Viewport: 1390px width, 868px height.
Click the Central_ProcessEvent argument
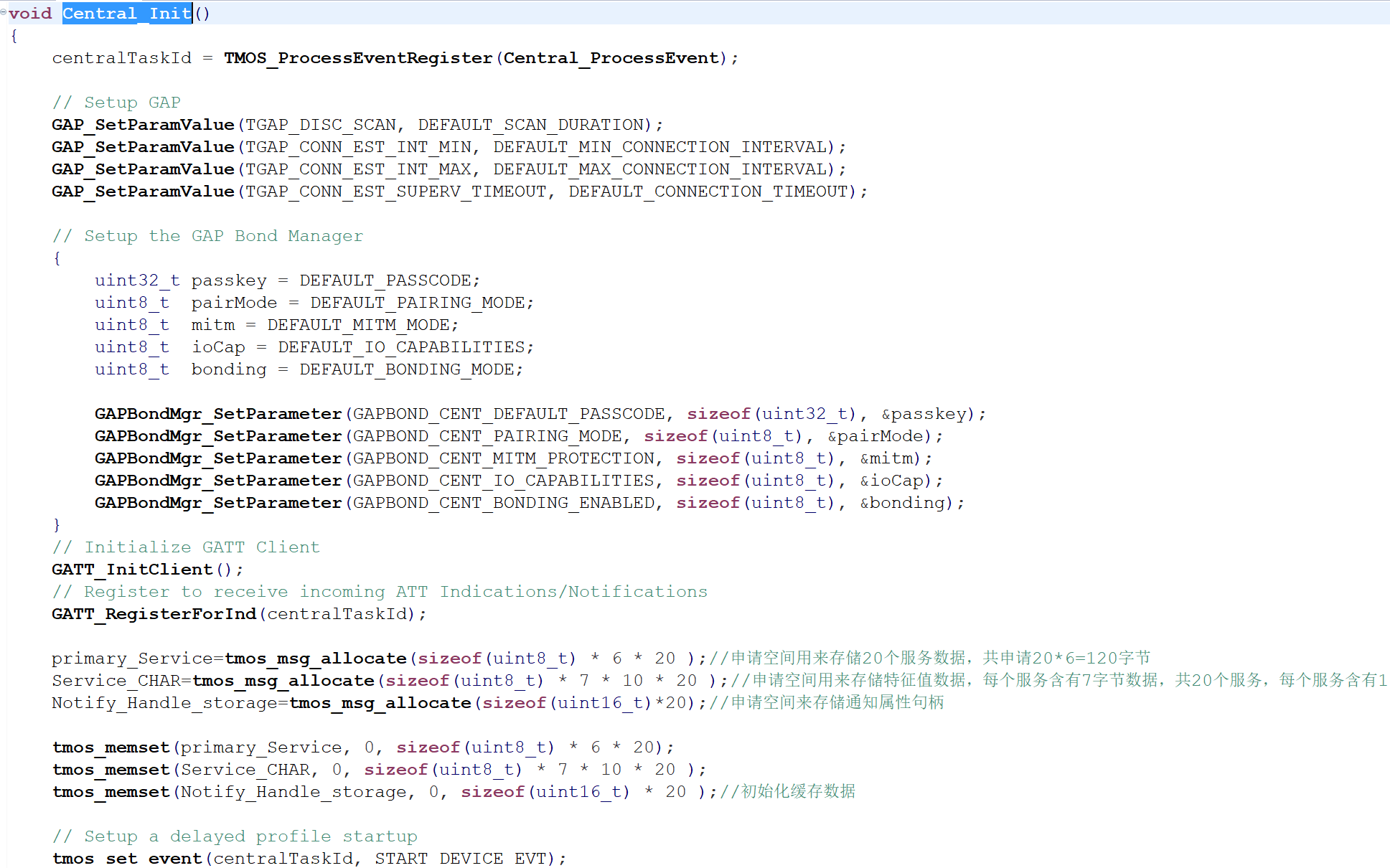click(x=611, y=58)
